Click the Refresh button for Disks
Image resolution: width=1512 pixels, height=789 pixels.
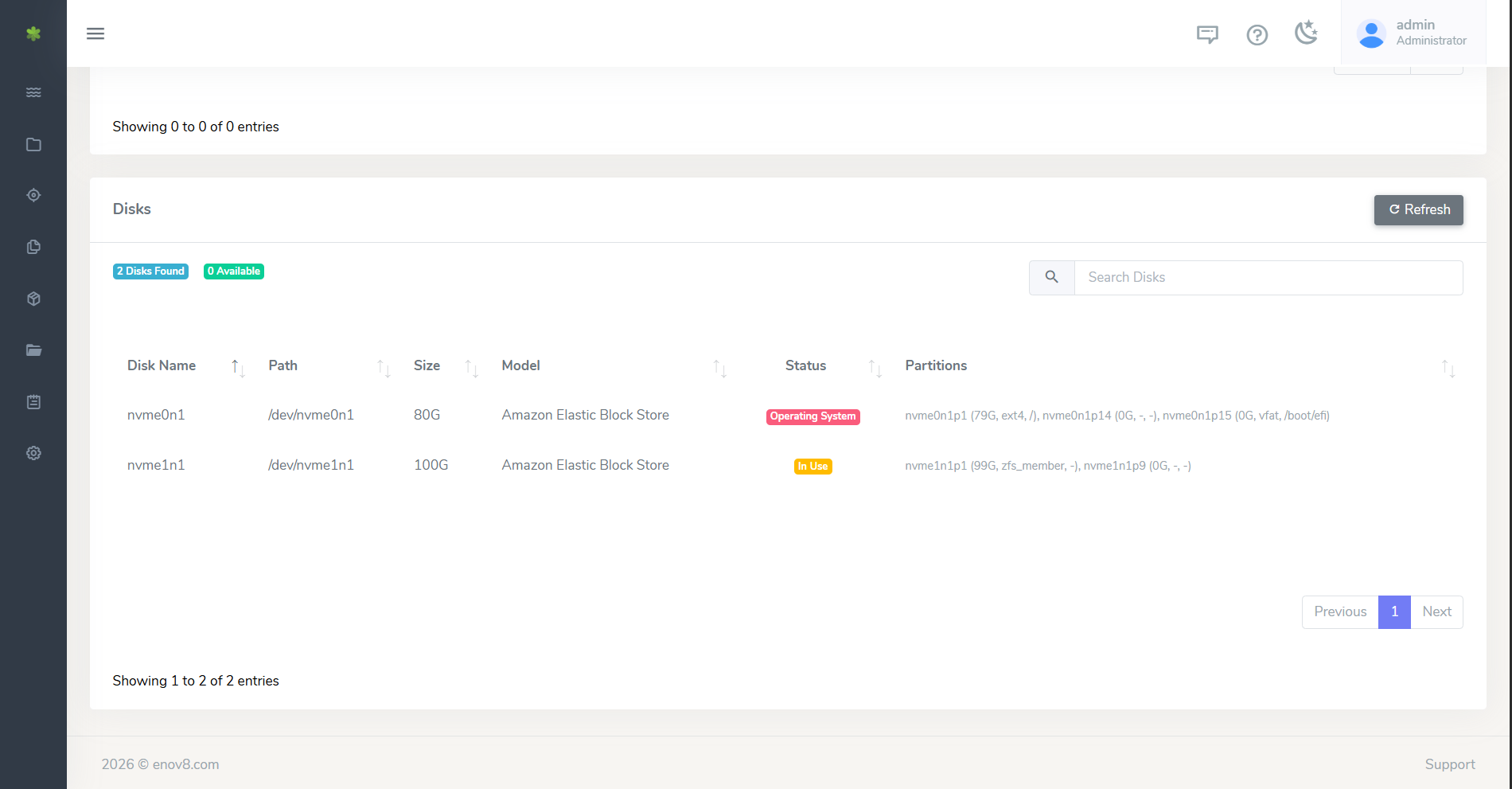tap(1418, 209)
